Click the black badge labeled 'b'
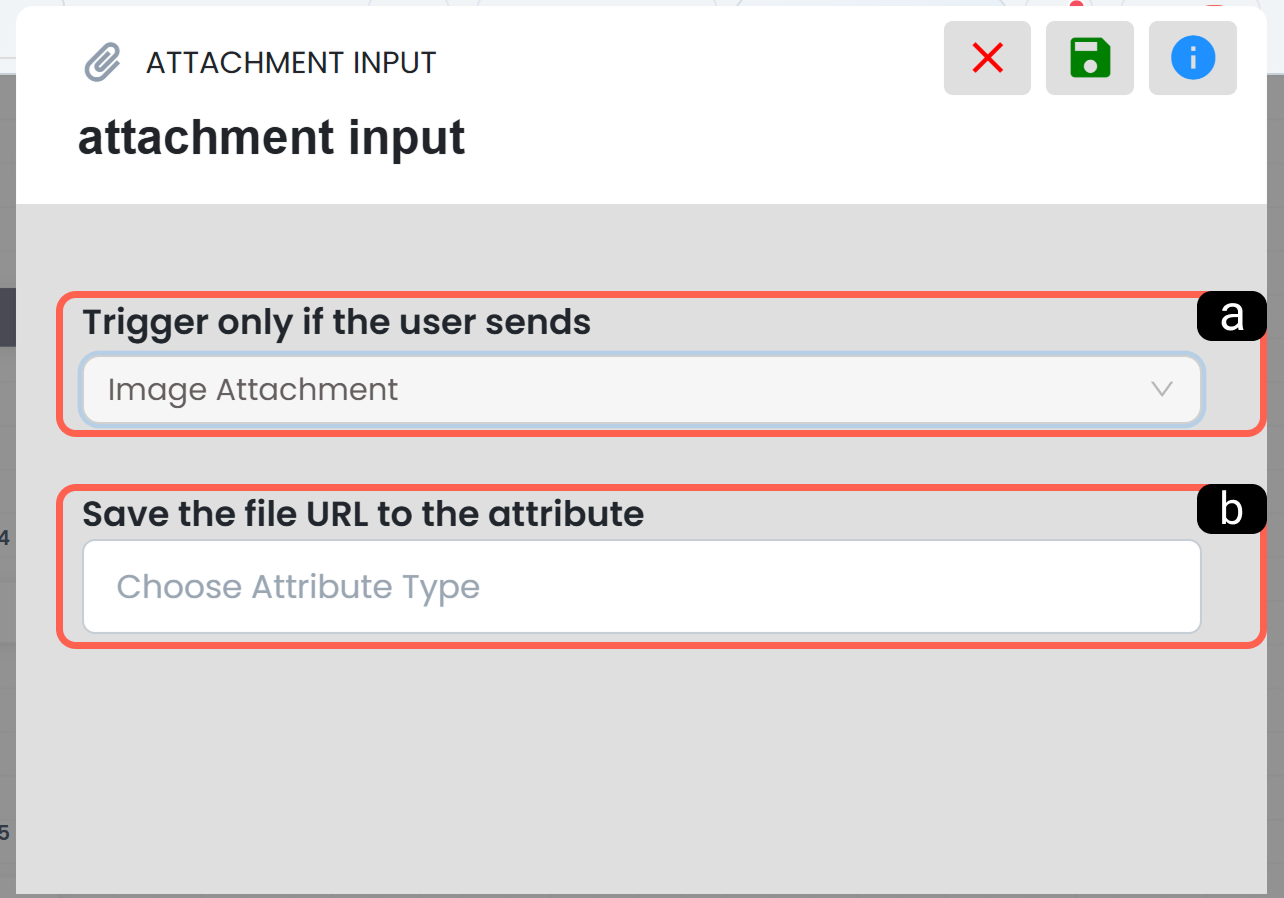The height and width of the screenshot is (898, 1284). pos(1232,510)
